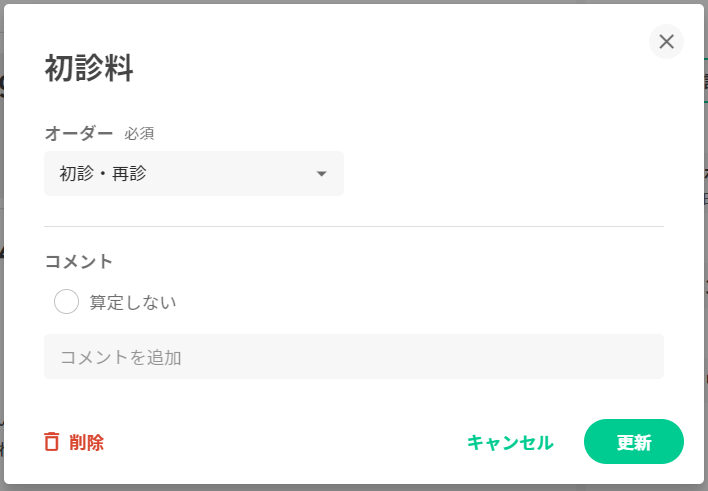Screen dimensions: 708x491
Task: Click the empty space between 削除 and キャンセル
Action: click(x=280, y=443)
